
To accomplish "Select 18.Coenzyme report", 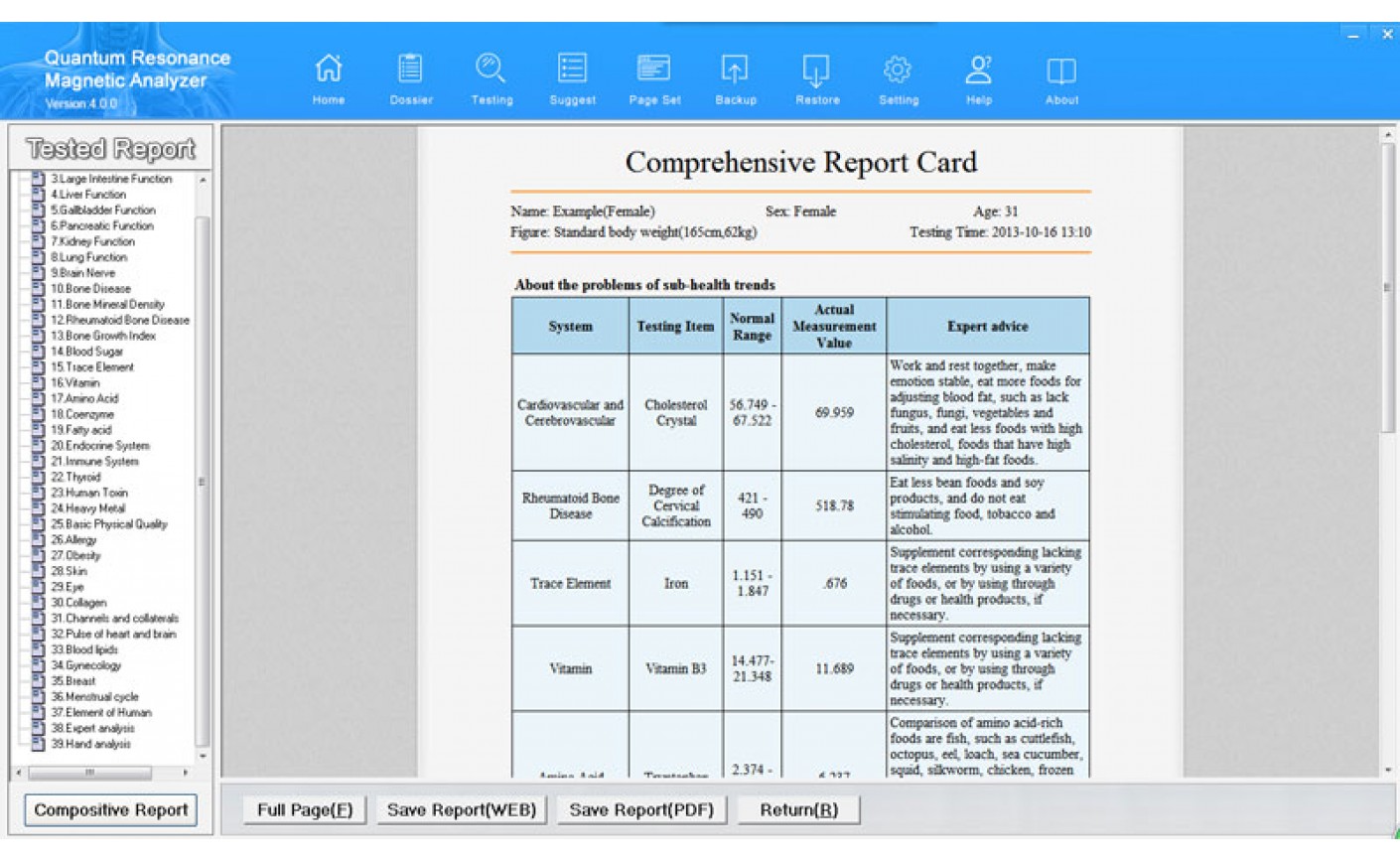I will coord(82,414).
